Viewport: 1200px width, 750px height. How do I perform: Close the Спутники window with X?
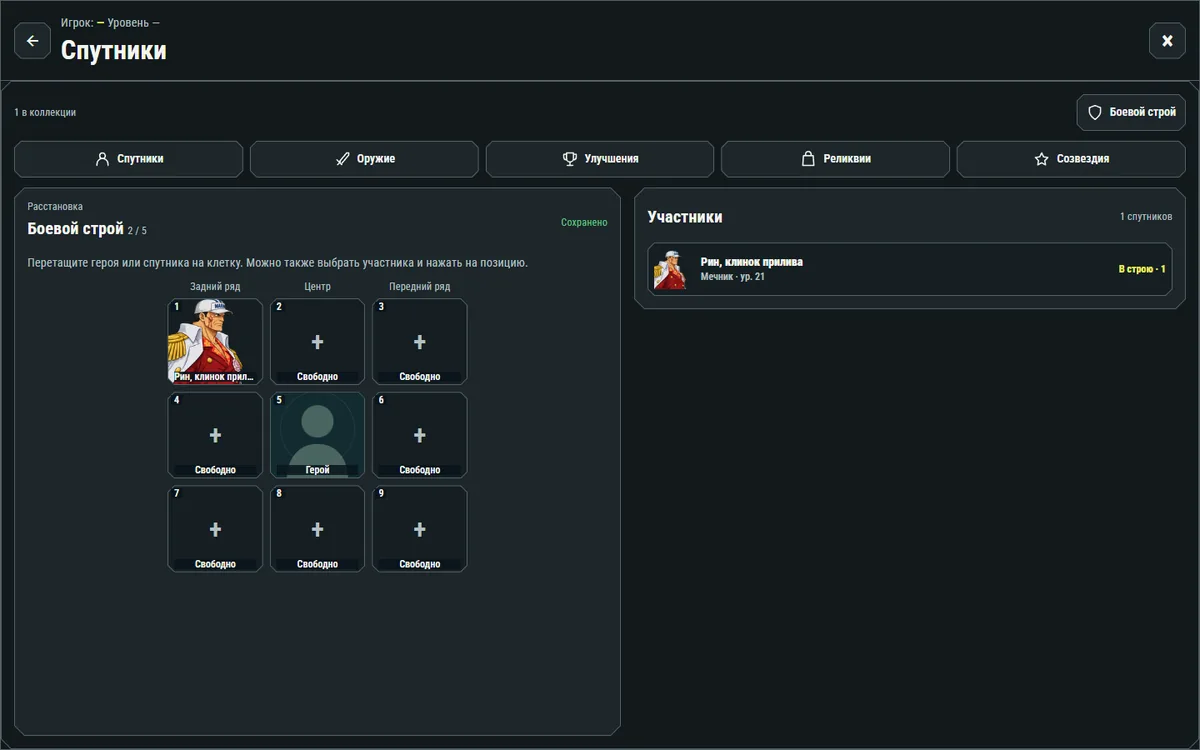coord(1167,41)
